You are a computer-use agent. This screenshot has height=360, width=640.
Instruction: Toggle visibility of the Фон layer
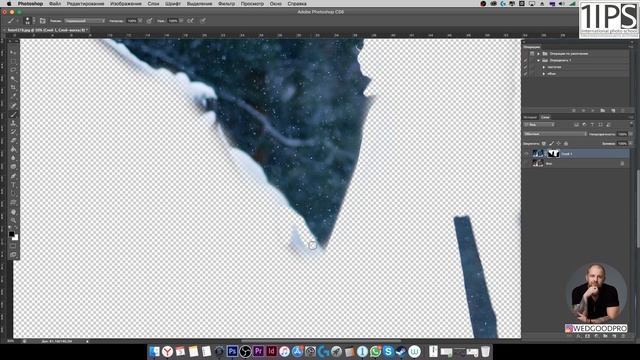pos(526,163)
